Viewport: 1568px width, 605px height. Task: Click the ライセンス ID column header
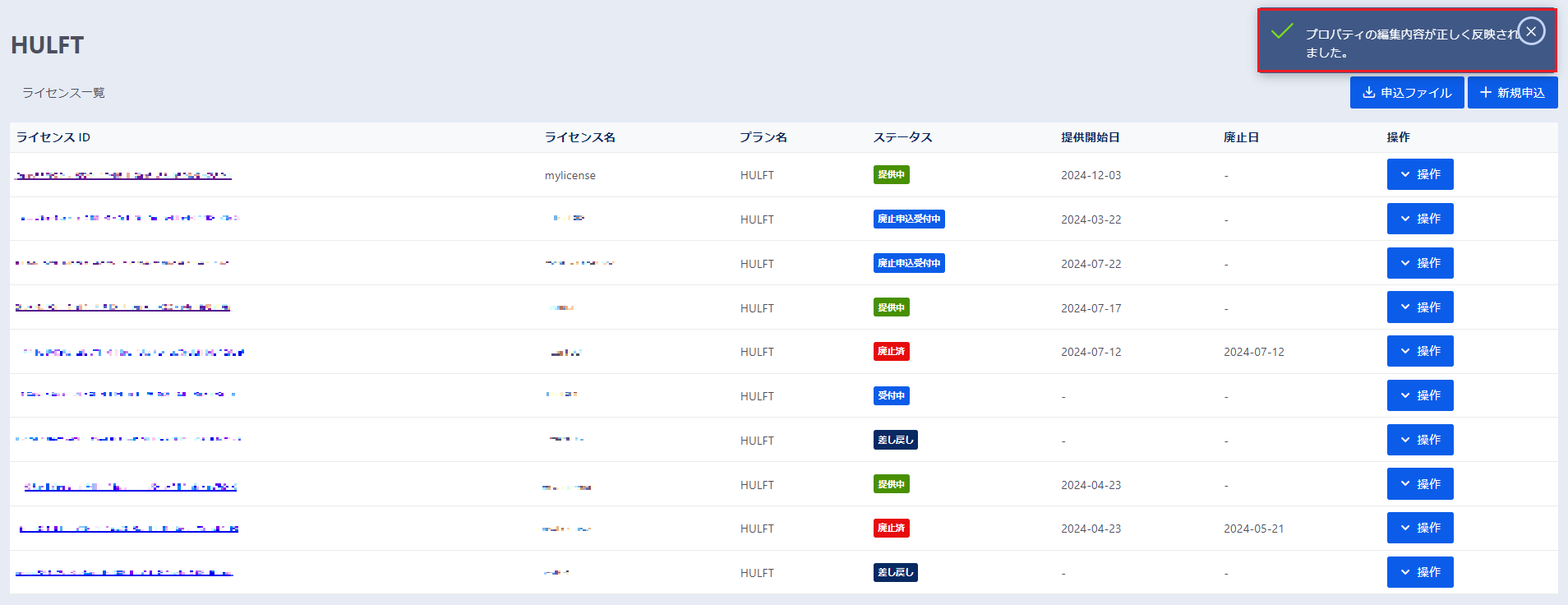coord(53,137)
